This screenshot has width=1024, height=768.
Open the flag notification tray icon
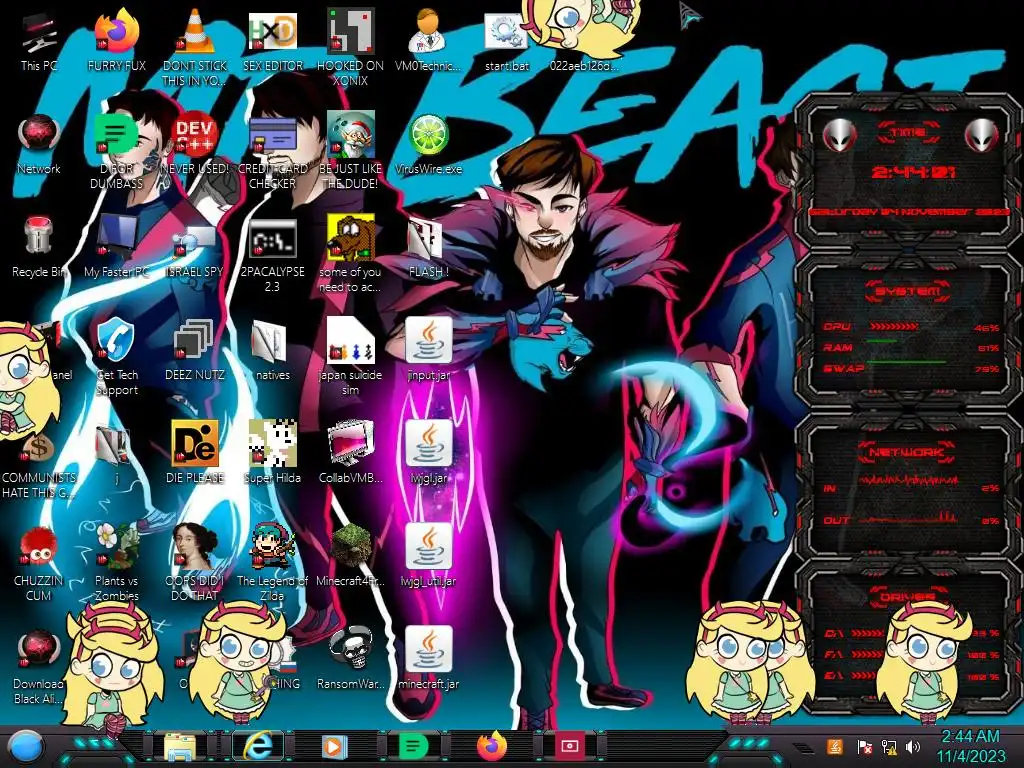coord(865,746)
